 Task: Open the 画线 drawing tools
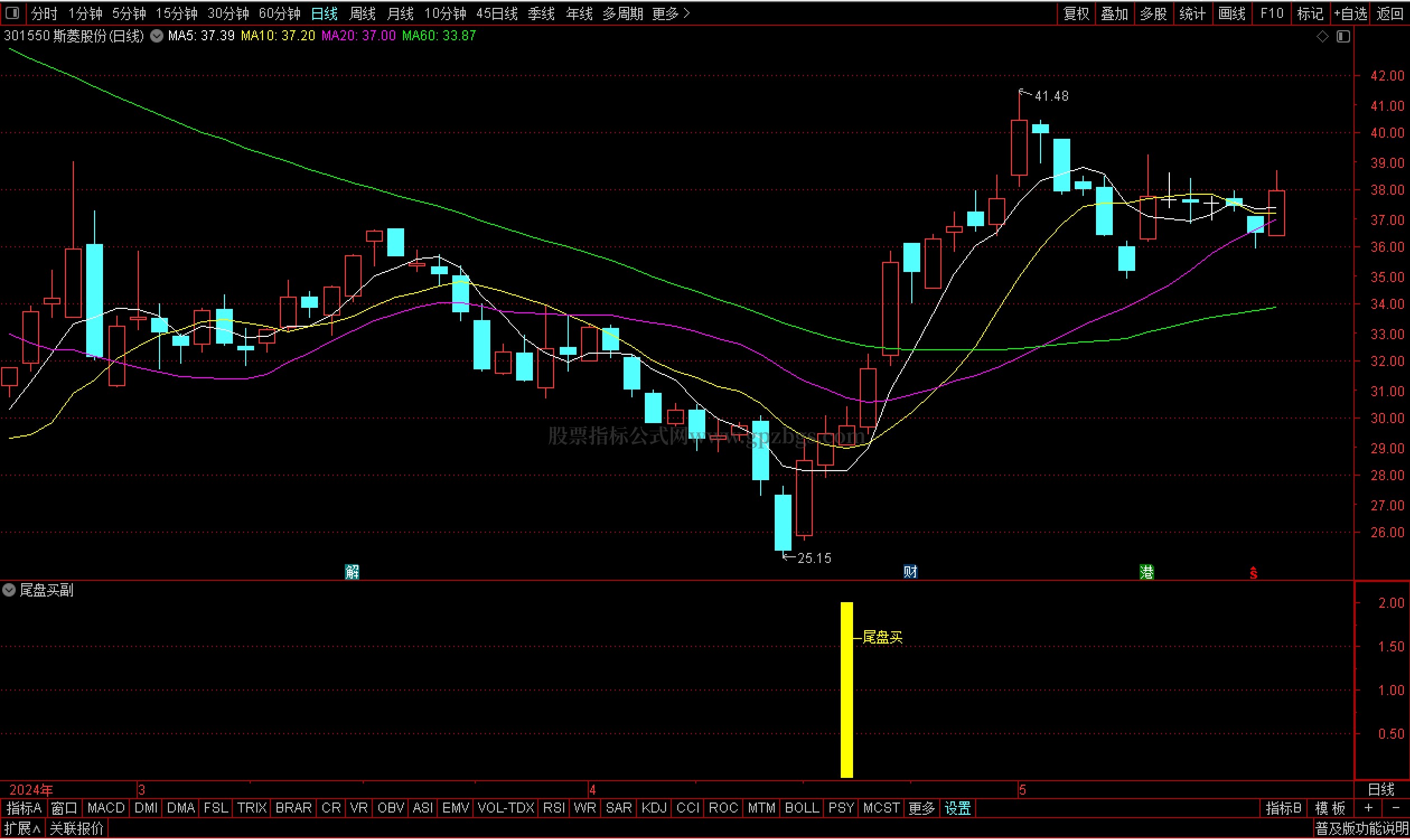(1231, 13)
